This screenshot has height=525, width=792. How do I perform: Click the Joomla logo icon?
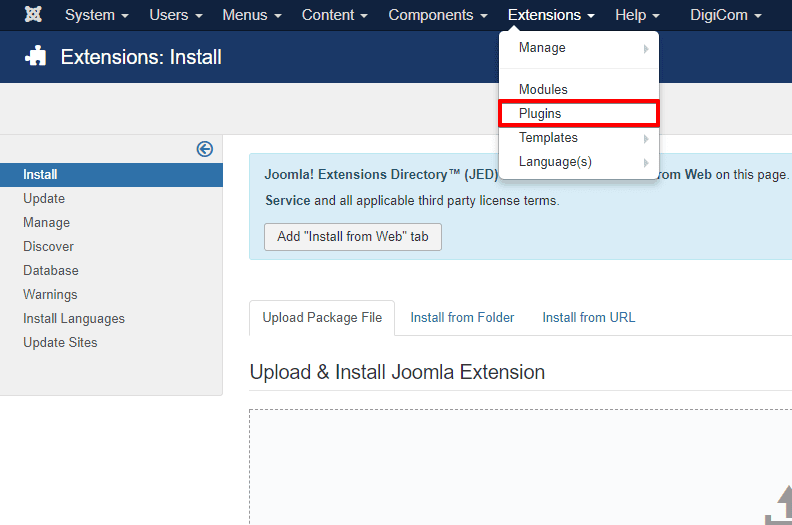coord(33,15)
